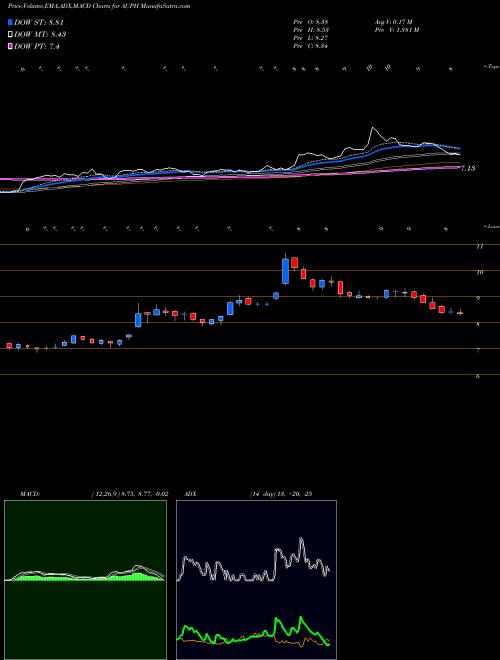Image resolution: width=500 pixels, height=660 pixels.
Task: Click the MACD (12,26,9) values header
Action: [94, 494]
